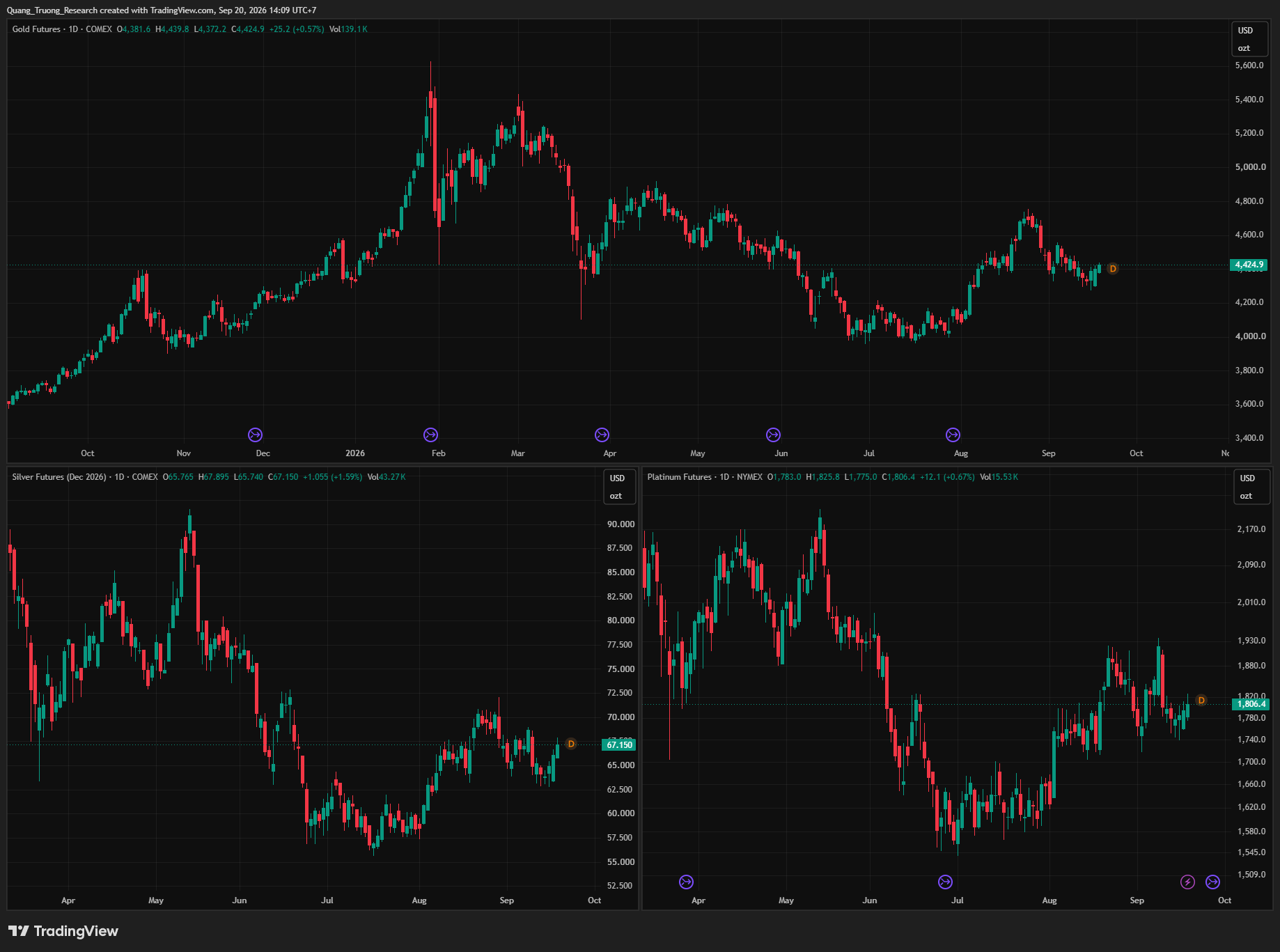Click the Silver Futures (Dec 2026) symbol title
The image size is (1280, 952).
point(59,477)
